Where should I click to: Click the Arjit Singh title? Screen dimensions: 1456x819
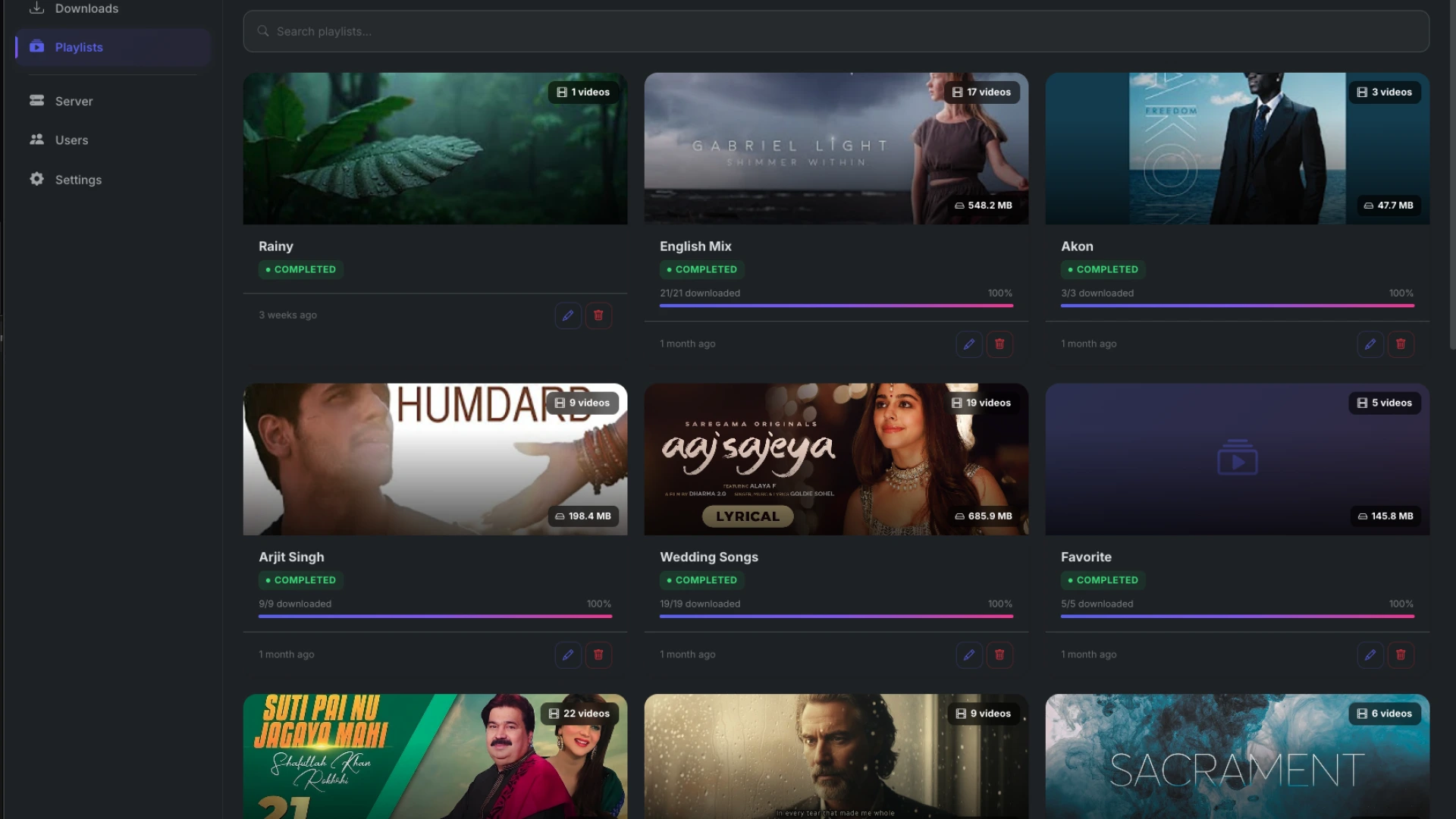pos(291,557)
